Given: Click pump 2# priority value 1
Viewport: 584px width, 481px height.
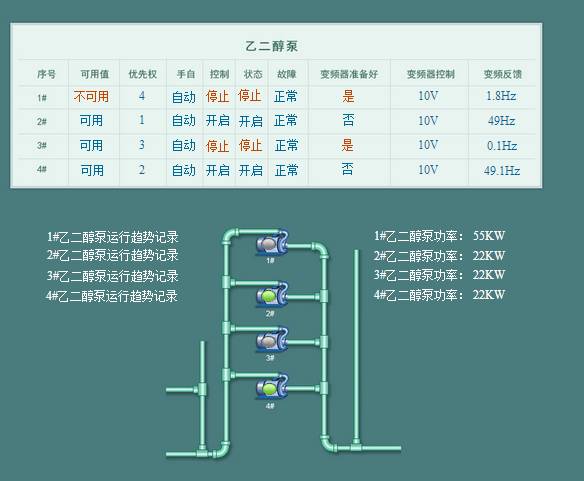Looking at the screenshot, I should pyautogui.click(x=142, y=120).
